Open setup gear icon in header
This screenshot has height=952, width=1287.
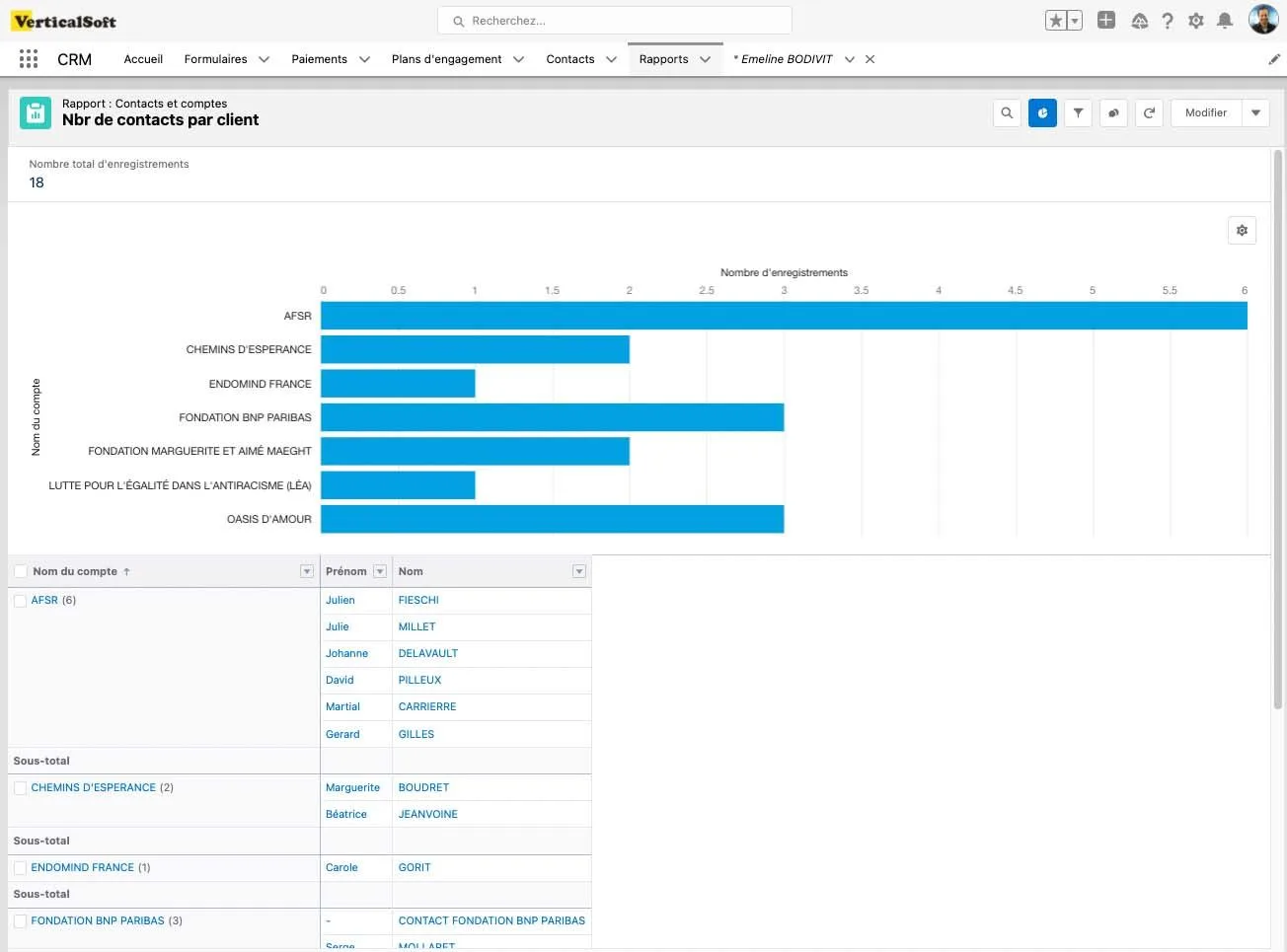(x=1196, y=21)
